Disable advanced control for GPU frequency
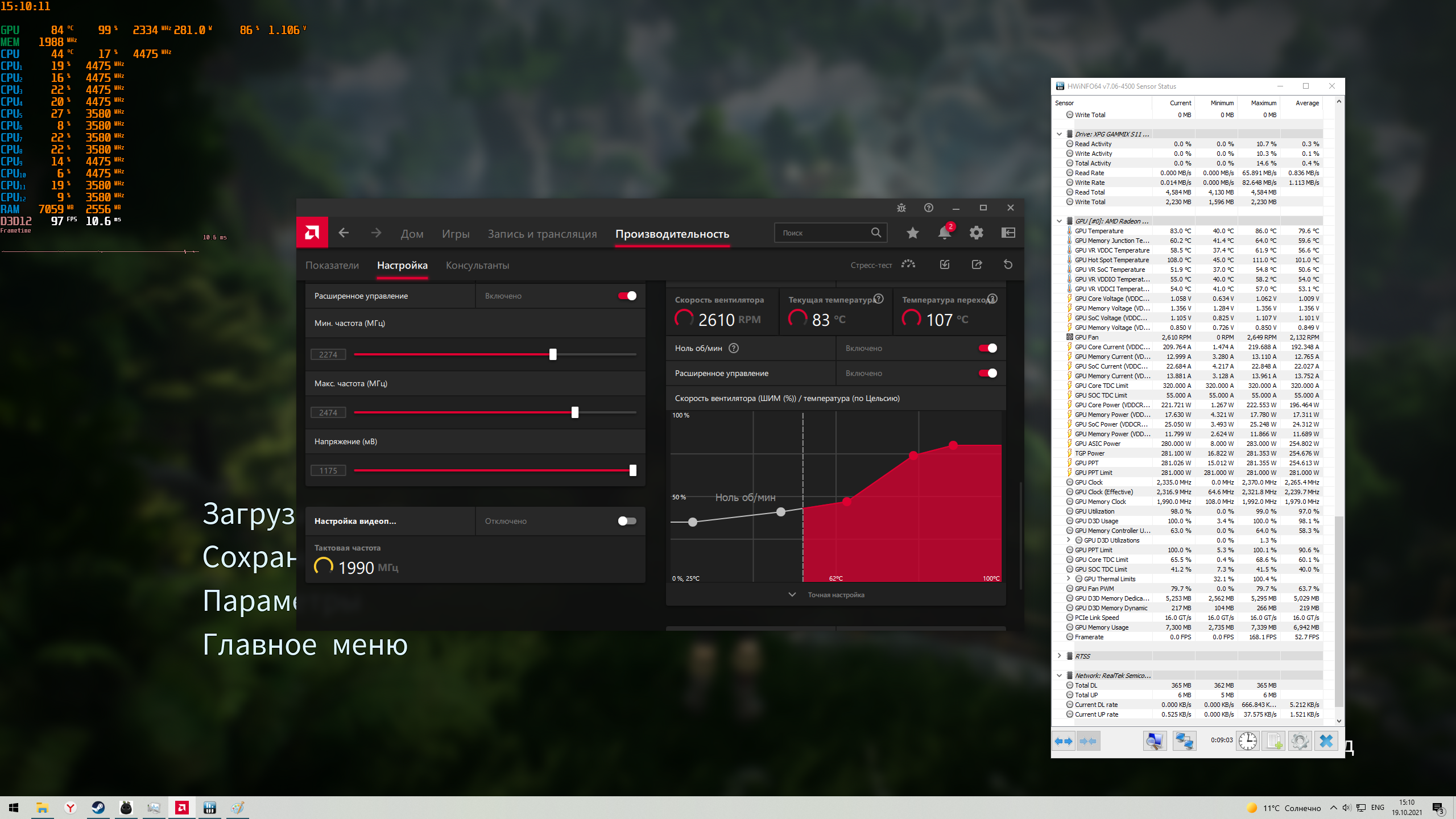1456x819 pixels. (627, 296)
